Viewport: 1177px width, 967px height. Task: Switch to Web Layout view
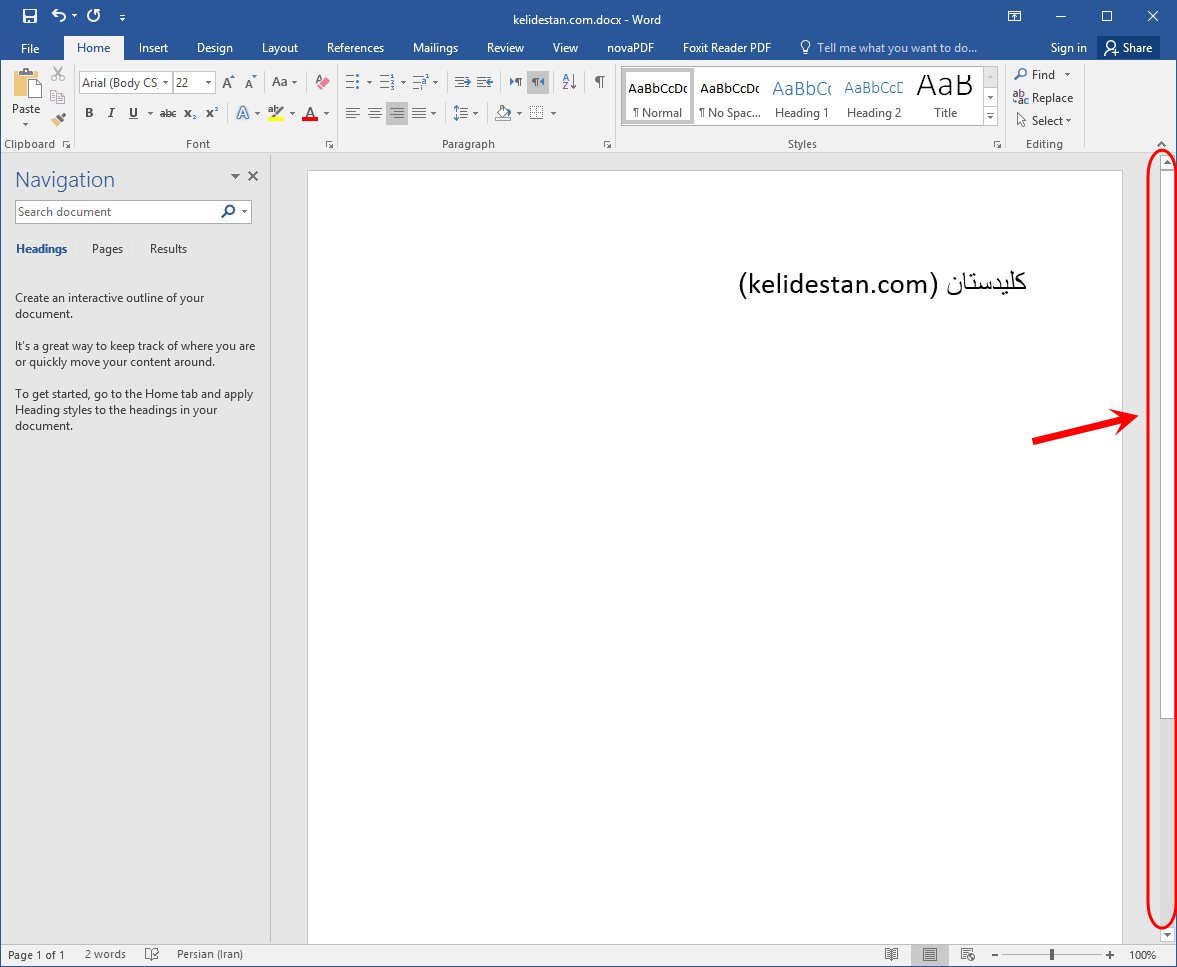pos(968,954)
